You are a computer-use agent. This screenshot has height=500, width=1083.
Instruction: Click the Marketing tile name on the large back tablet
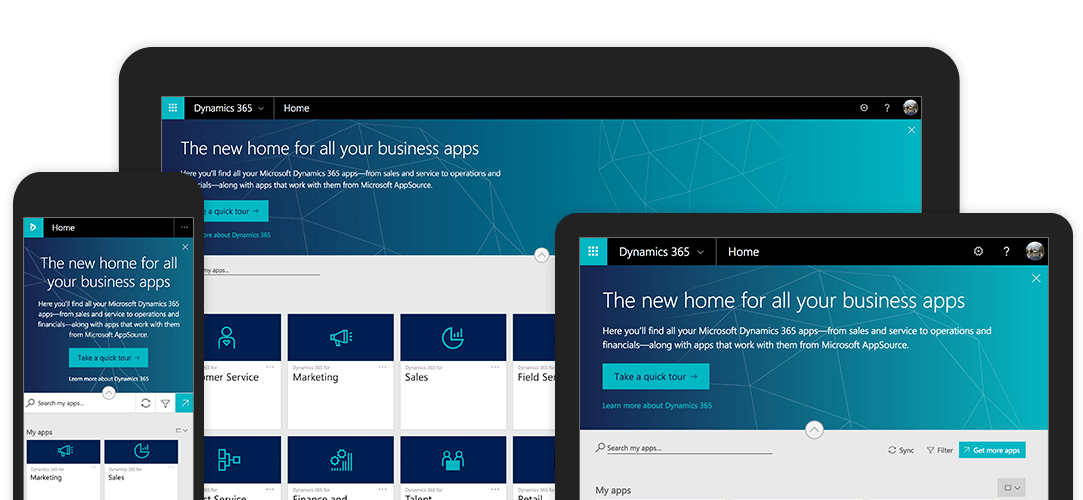[316, 378]
